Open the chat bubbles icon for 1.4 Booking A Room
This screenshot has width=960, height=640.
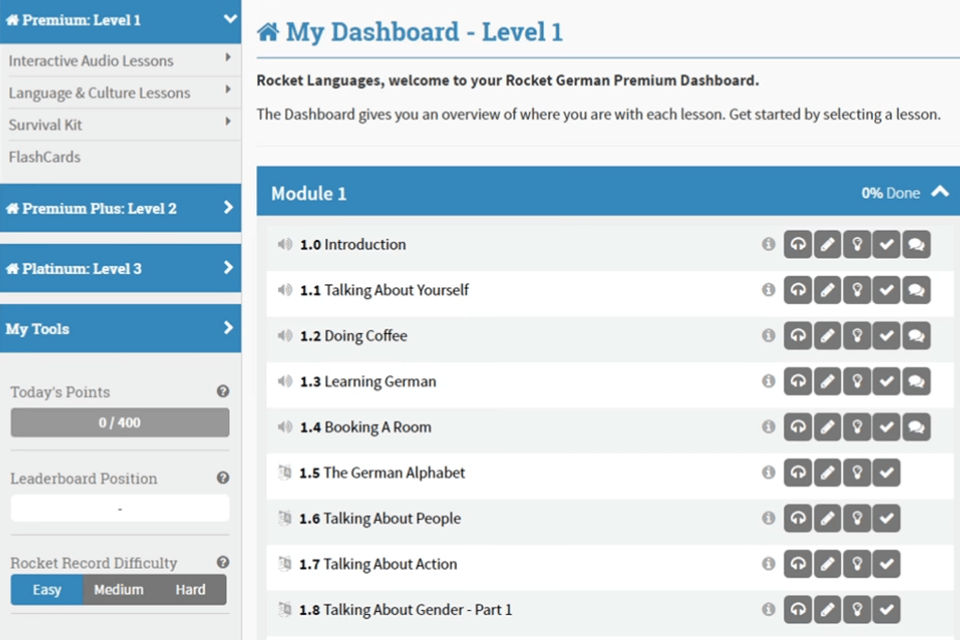(x=916, y=427)
